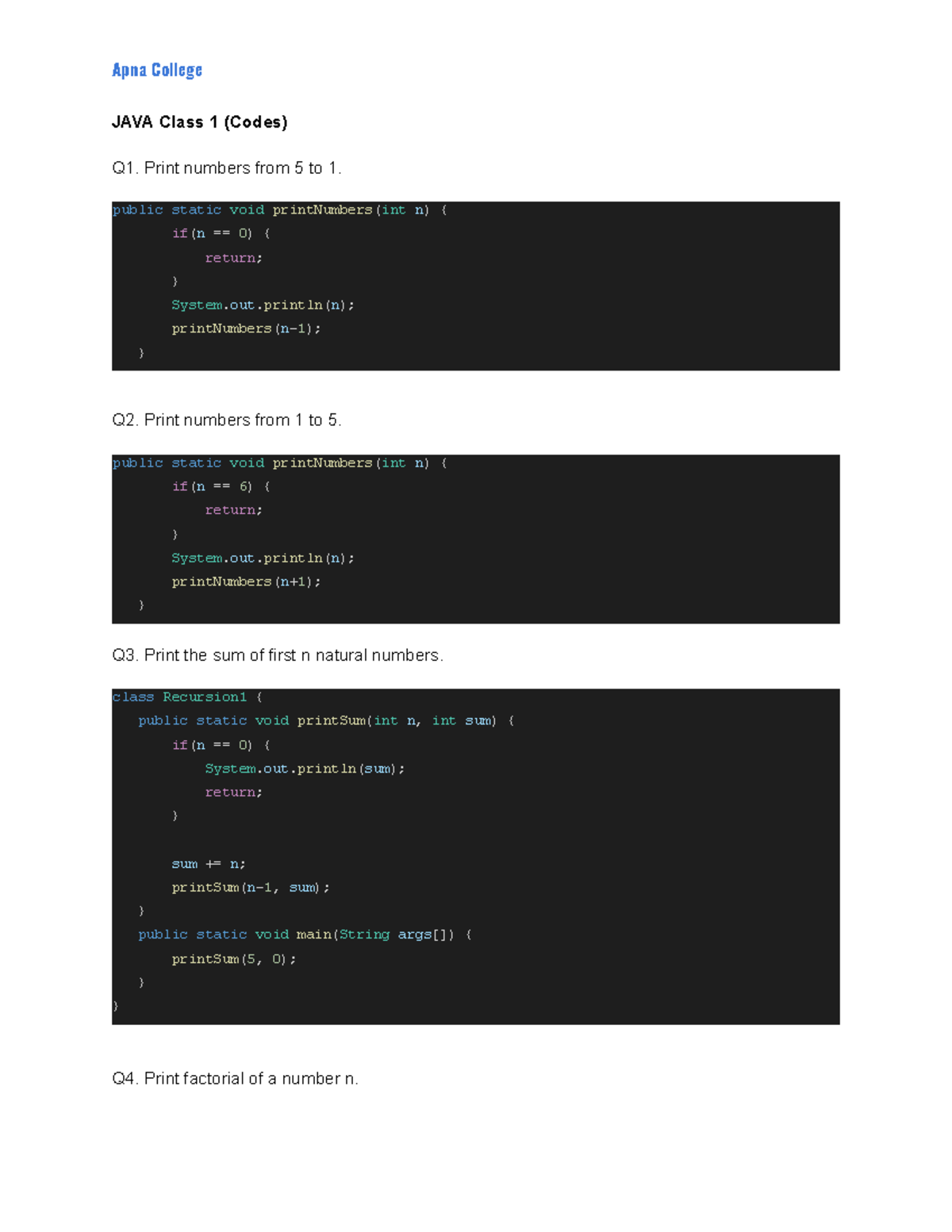Viewport: 952px width, 1232px height.
Task: Click the Q2 print numbers 1 to 5 text
Action: coord(227,420)
